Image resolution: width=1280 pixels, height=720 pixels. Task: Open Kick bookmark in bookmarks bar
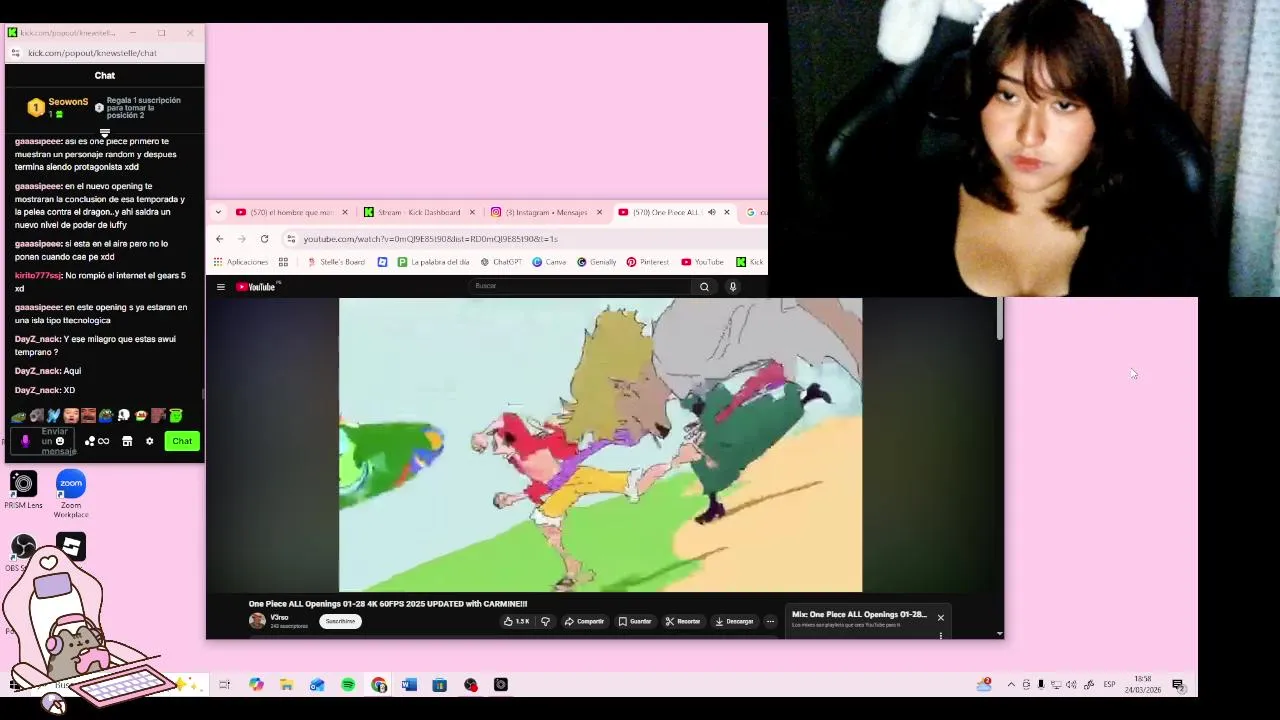click(750, 262)
